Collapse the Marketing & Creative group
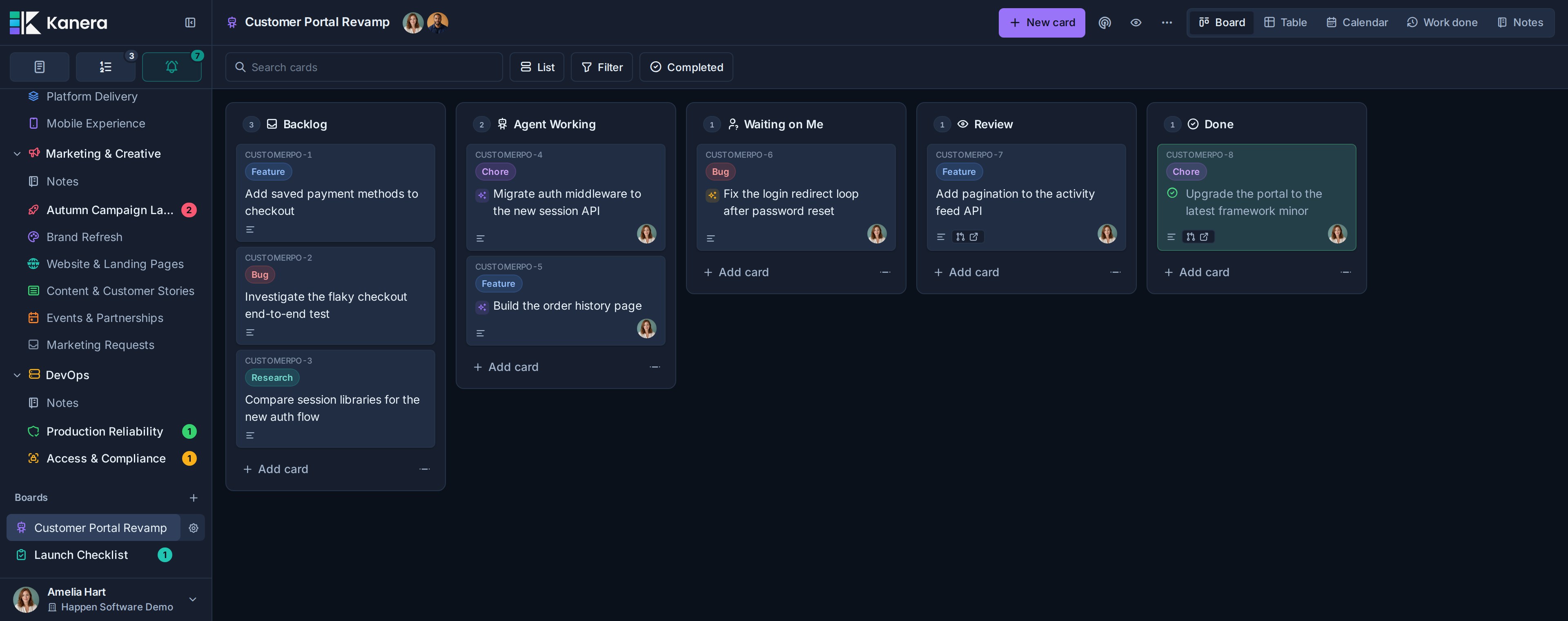This screenshot has height=621, width=1568. tap(17, 154)
